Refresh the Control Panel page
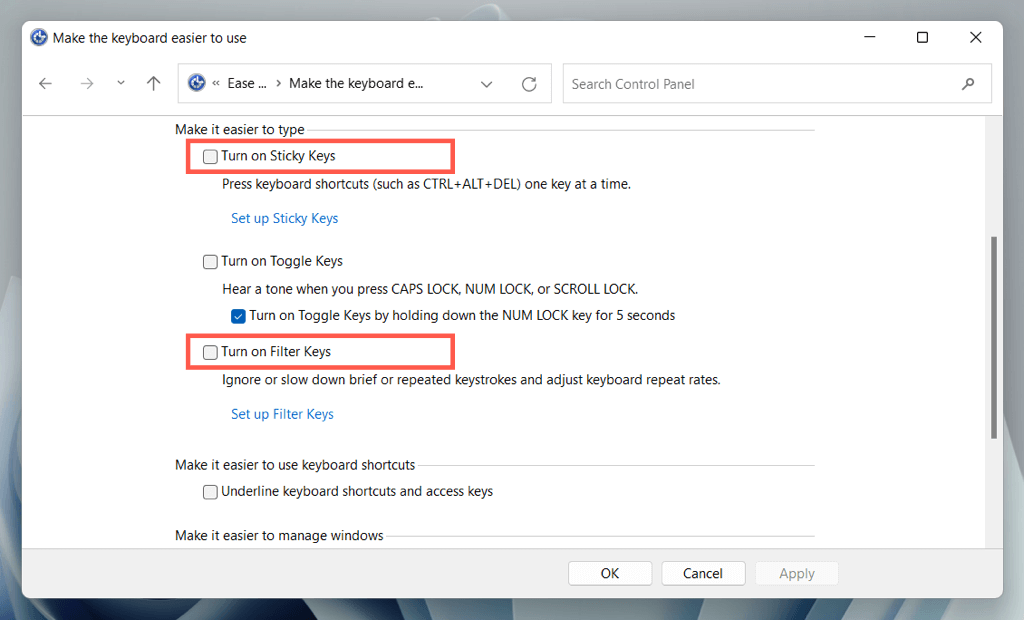1024x620 pixels. pyautogui.click(x=529, y=84)
